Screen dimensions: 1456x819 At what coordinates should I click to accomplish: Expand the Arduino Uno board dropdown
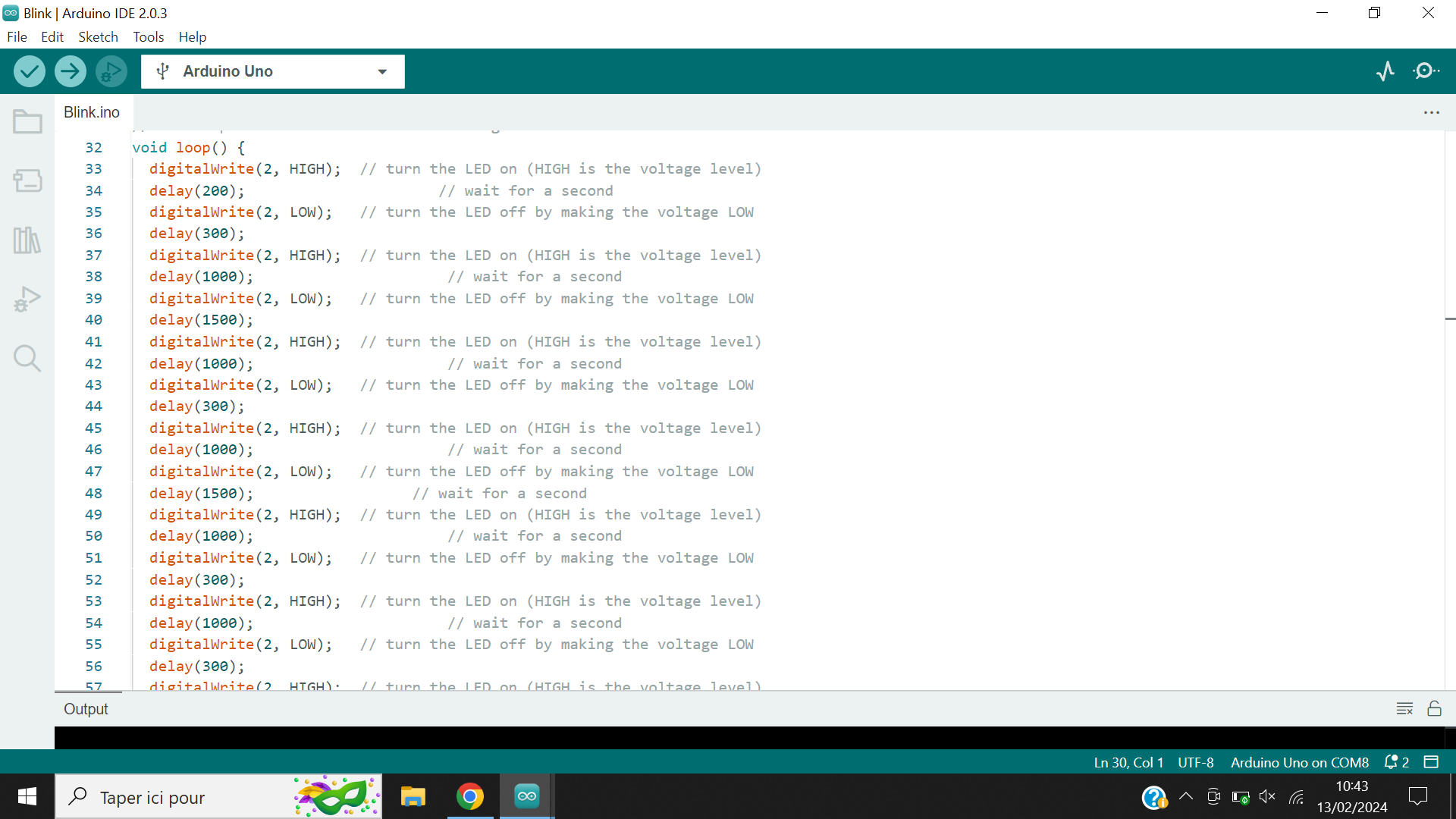382,71
